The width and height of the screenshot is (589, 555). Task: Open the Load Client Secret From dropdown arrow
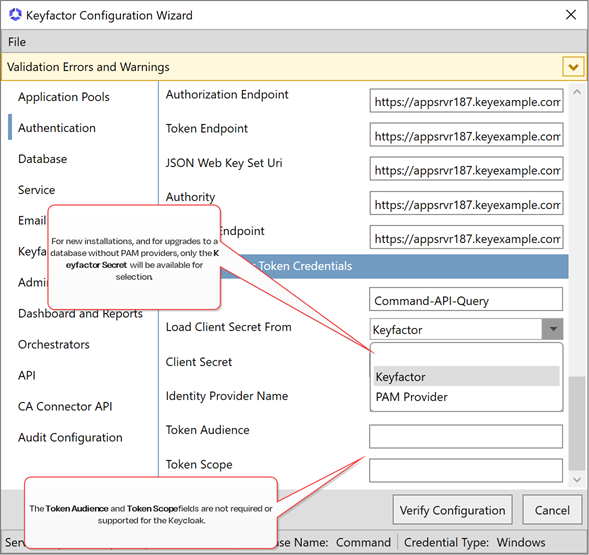pyautogui.click(x=552, y=329)
